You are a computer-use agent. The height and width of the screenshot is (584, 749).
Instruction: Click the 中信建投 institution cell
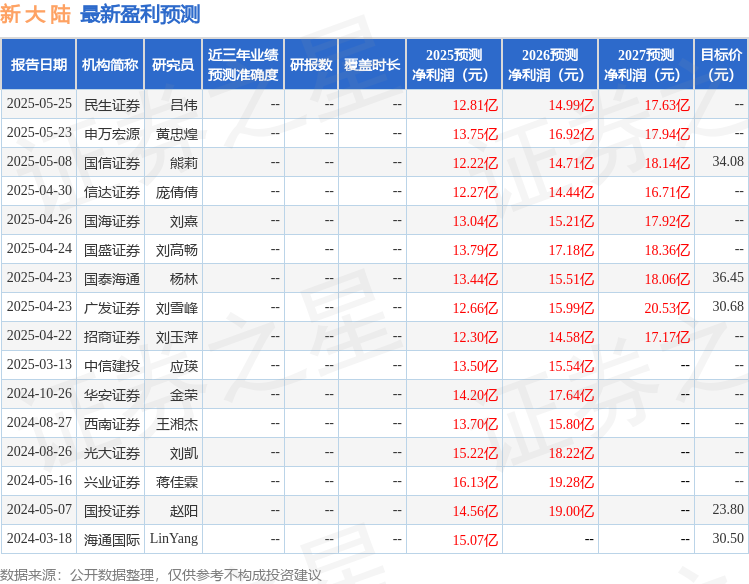[112, 366]
